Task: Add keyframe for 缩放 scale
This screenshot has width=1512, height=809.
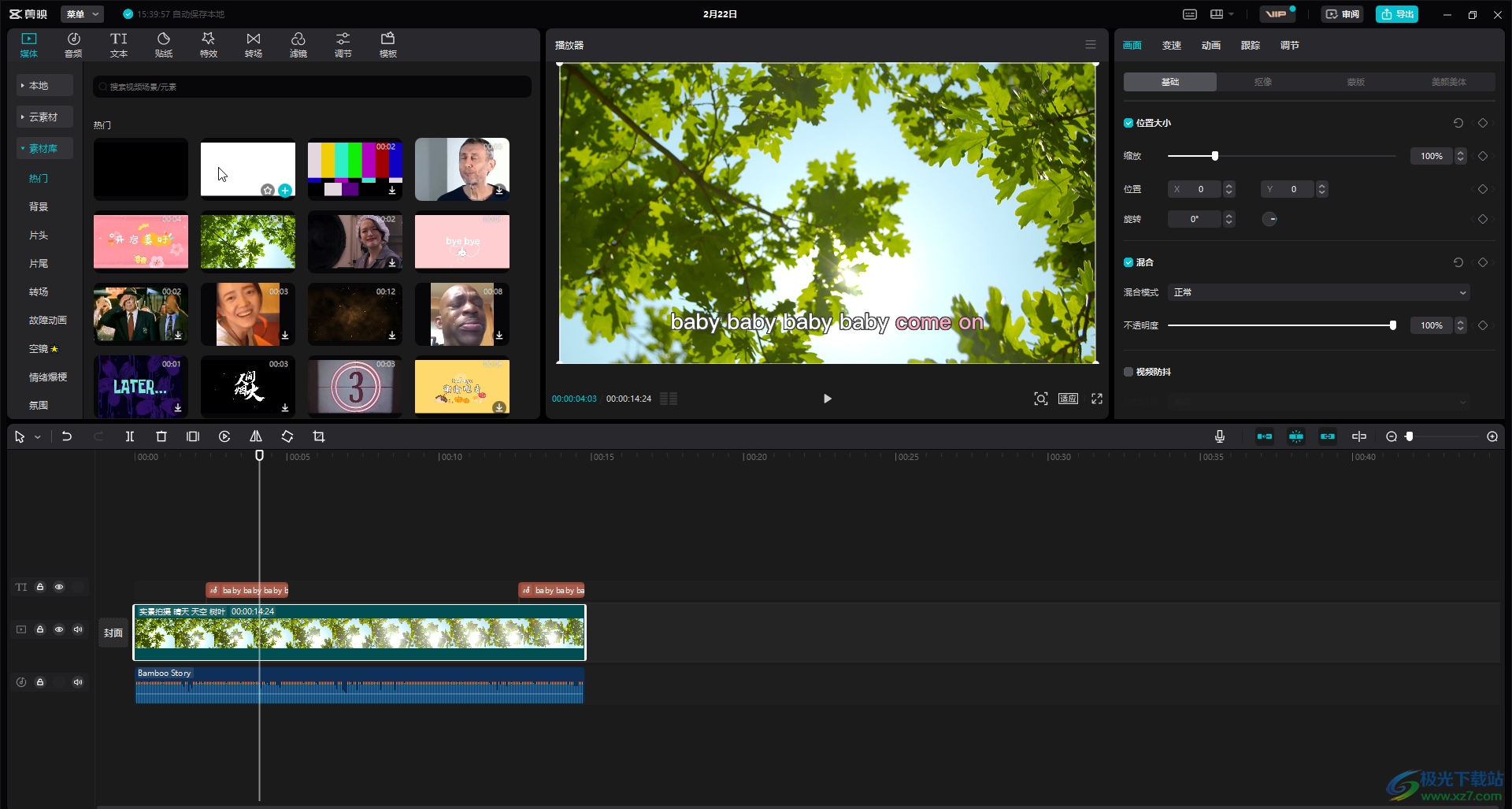Action: point(1483,156)
